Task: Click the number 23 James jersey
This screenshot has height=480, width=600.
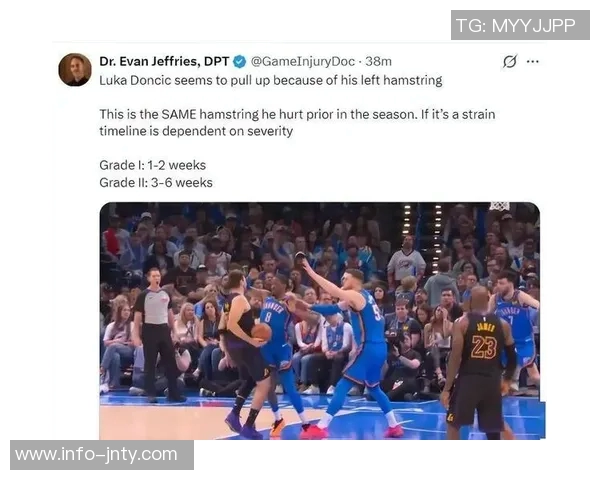Action: point(483,342)
